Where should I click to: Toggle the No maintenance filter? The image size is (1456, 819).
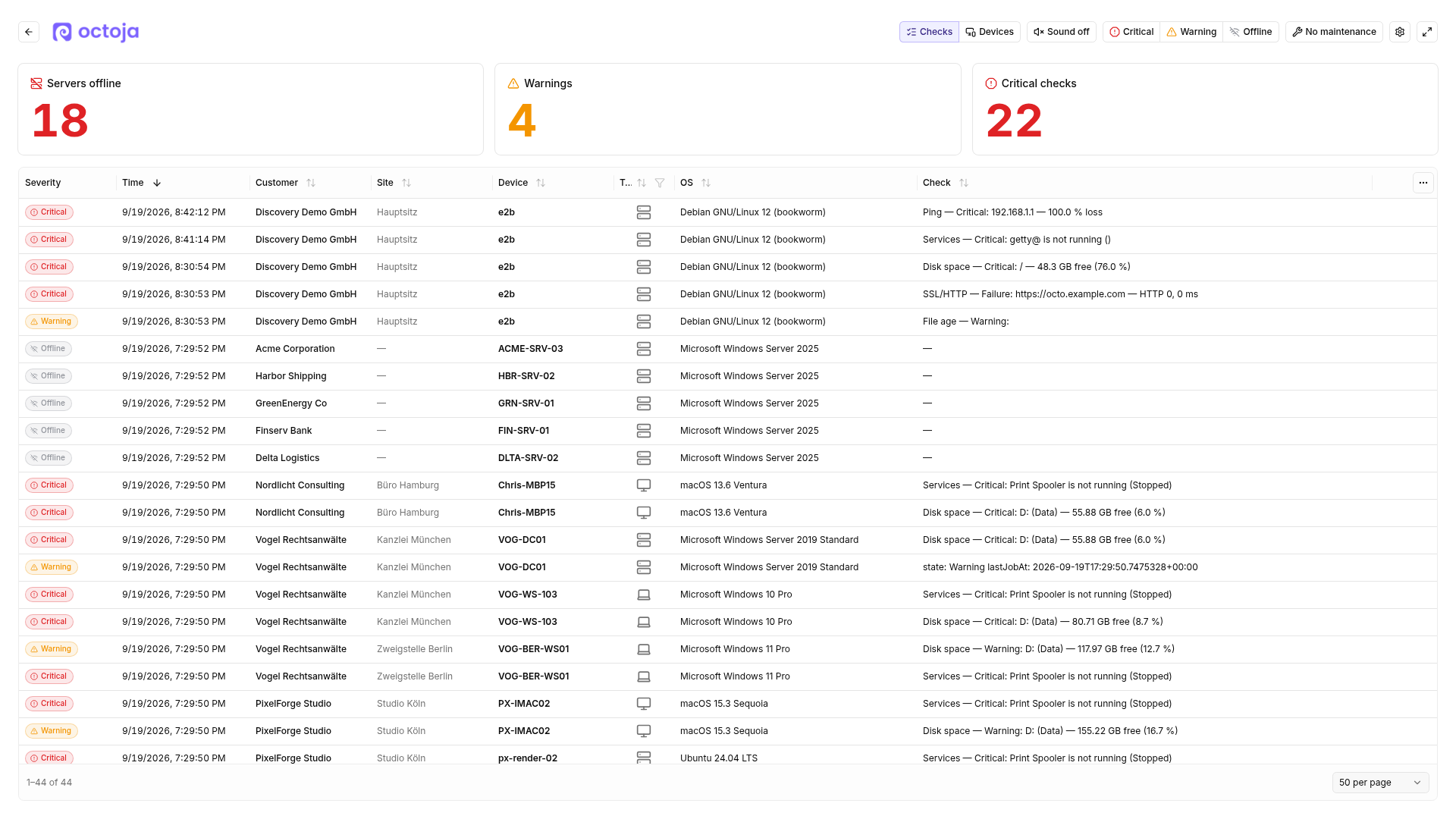(1334, 32)
